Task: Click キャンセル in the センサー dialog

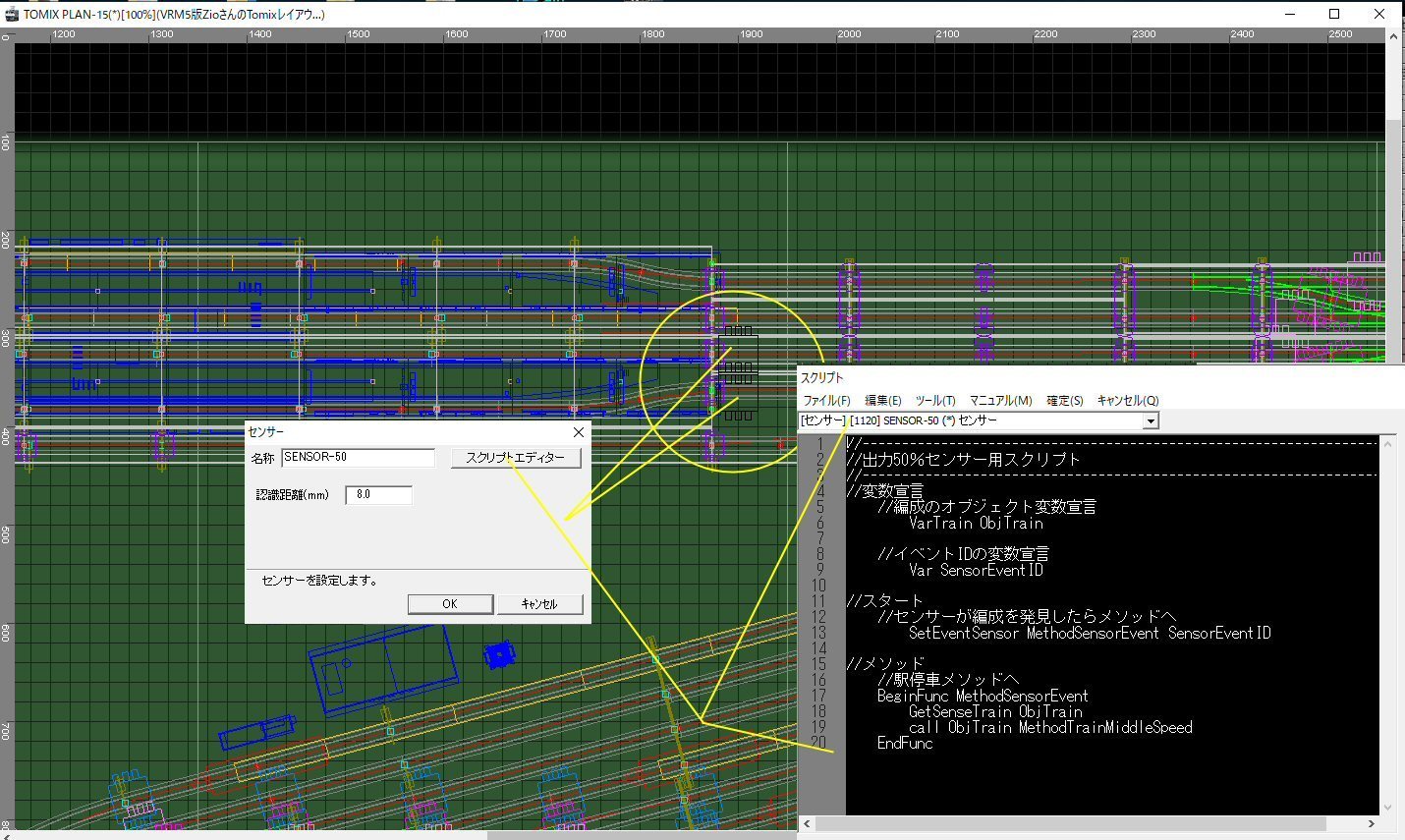Action: [x=540, y=603]
